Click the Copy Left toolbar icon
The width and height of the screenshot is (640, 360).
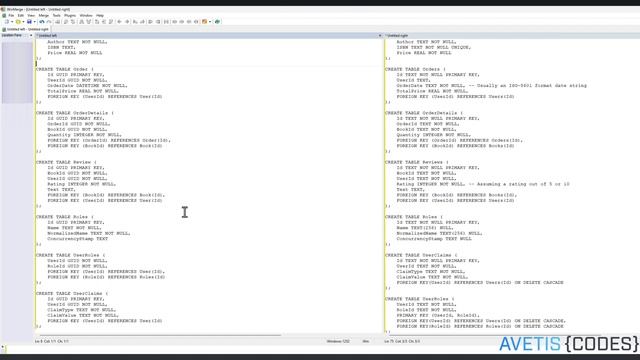click(127, 22)
